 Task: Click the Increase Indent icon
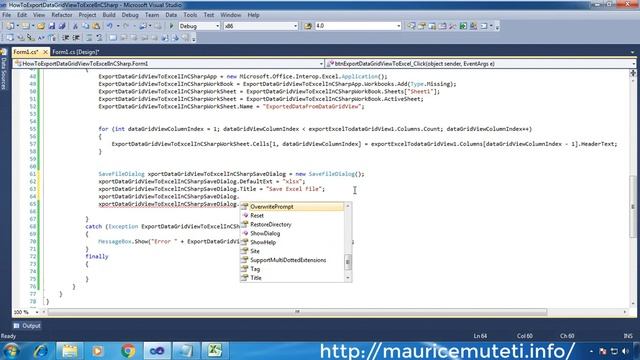pos(76,38)
